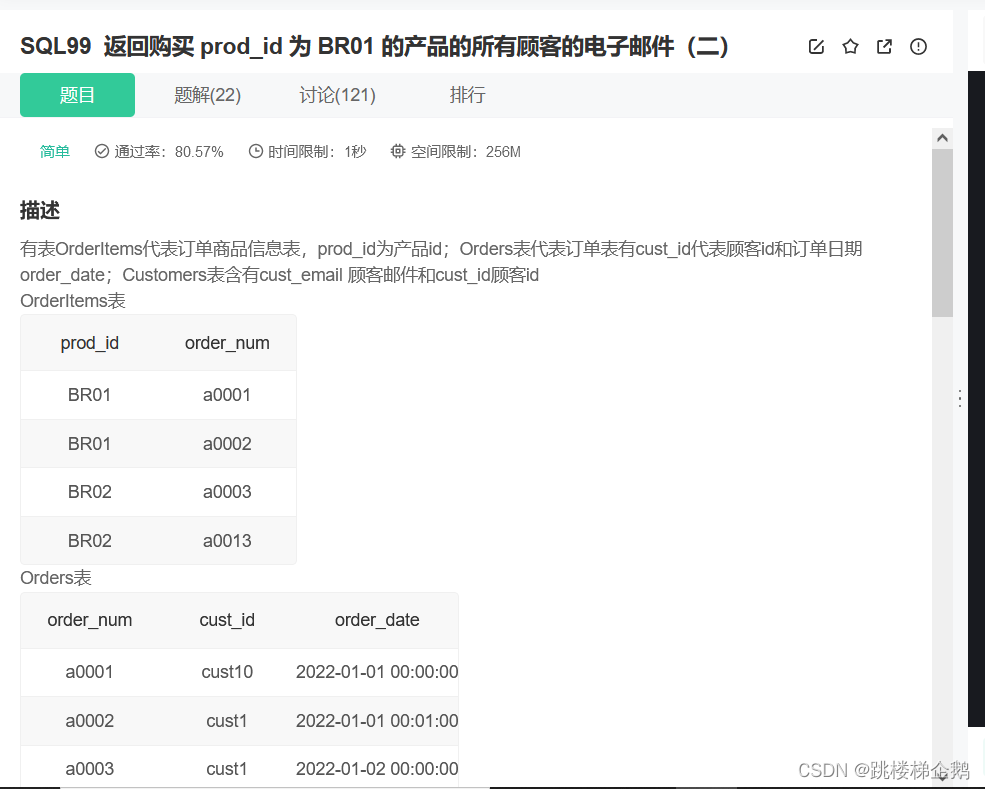Click the prod_id column header
This screenshot has height=789, width=985.
point(90,343)
